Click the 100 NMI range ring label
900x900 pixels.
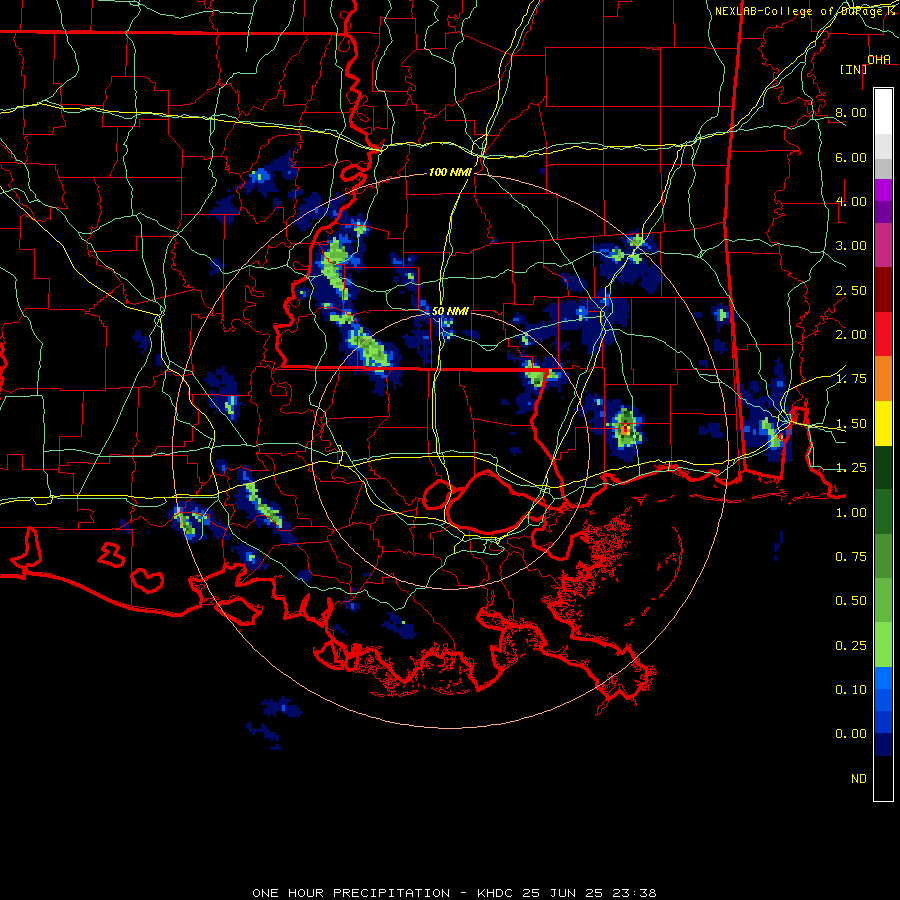pyautogui.click(x=450, y=172)
